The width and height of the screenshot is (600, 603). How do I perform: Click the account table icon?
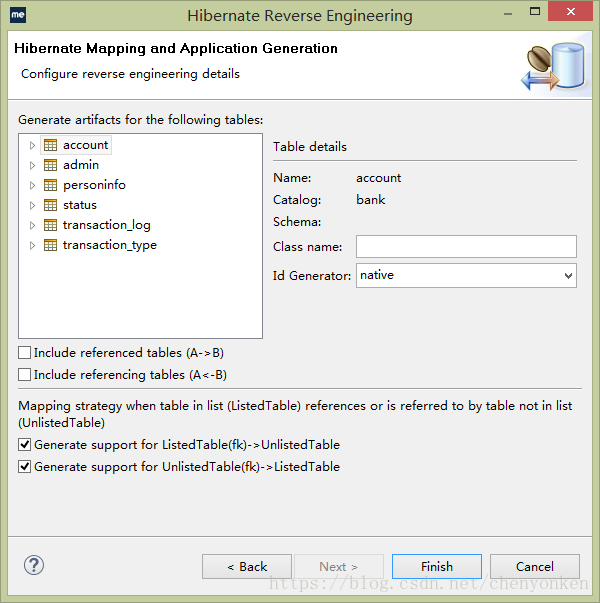(50, 145)
